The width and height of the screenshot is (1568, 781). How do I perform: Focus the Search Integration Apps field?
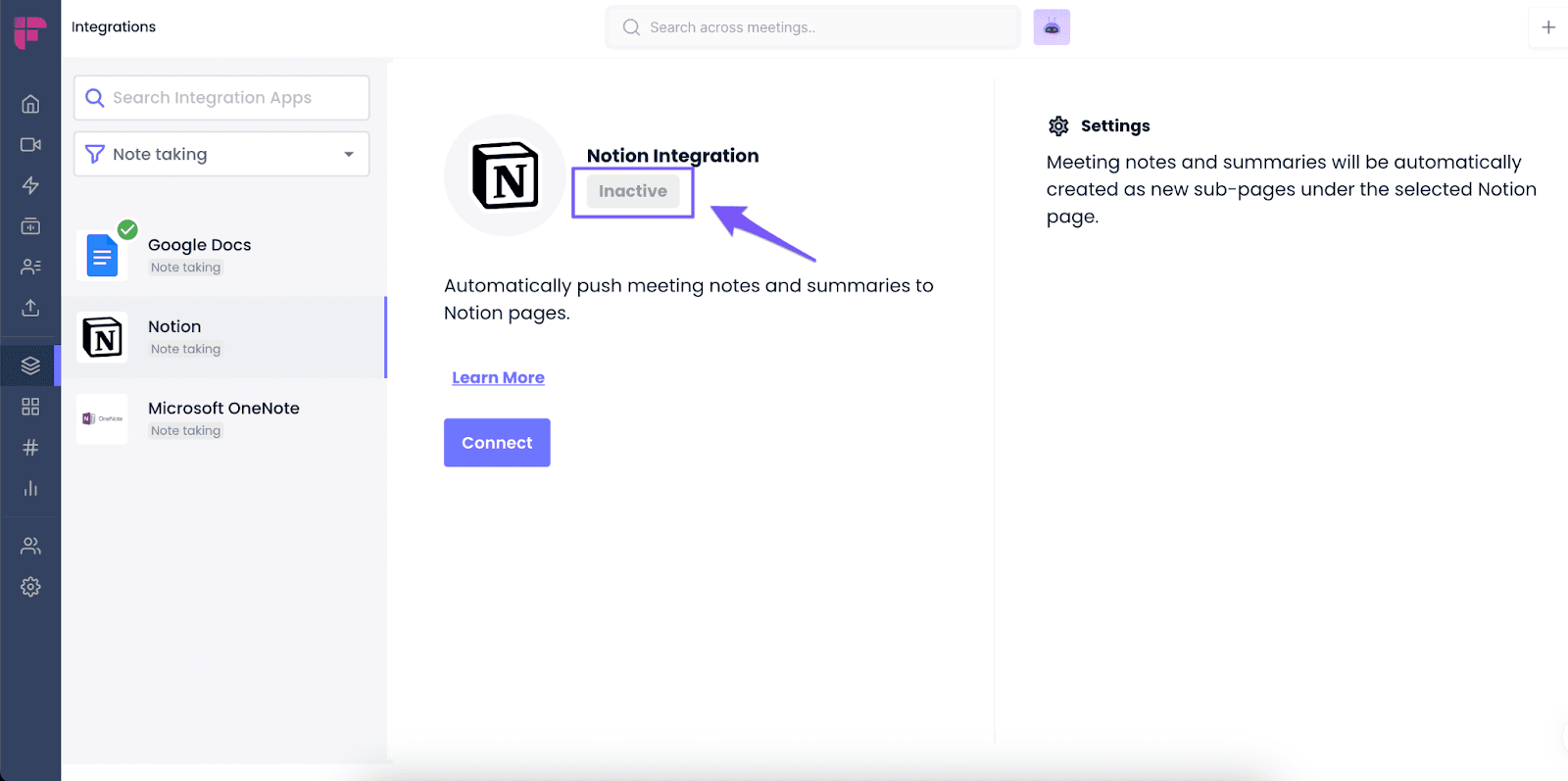click(221, 98)
